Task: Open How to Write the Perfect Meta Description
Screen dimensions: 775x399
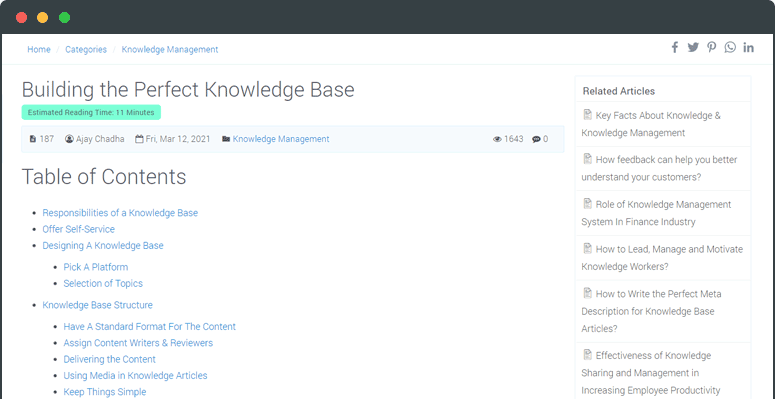Action: (x=651, y=311)
